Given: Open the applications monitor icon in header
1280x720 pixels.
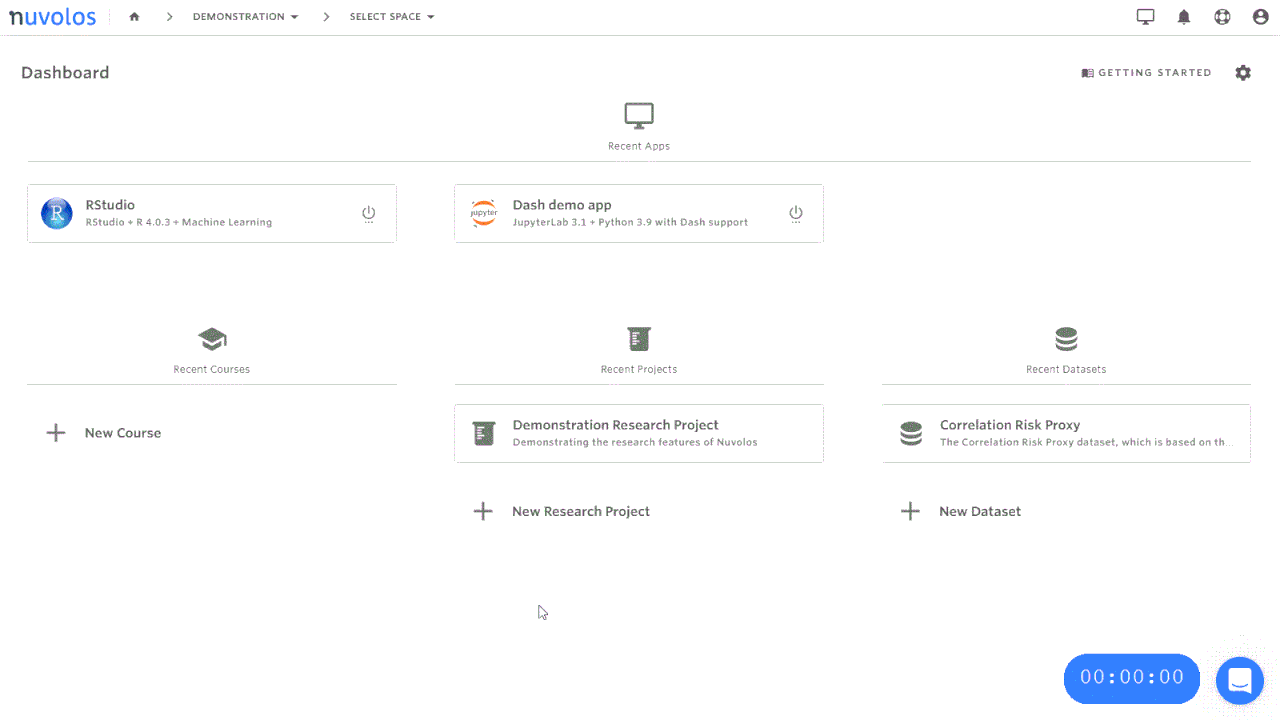Looking at the screenshot, I should [1146, 17].
